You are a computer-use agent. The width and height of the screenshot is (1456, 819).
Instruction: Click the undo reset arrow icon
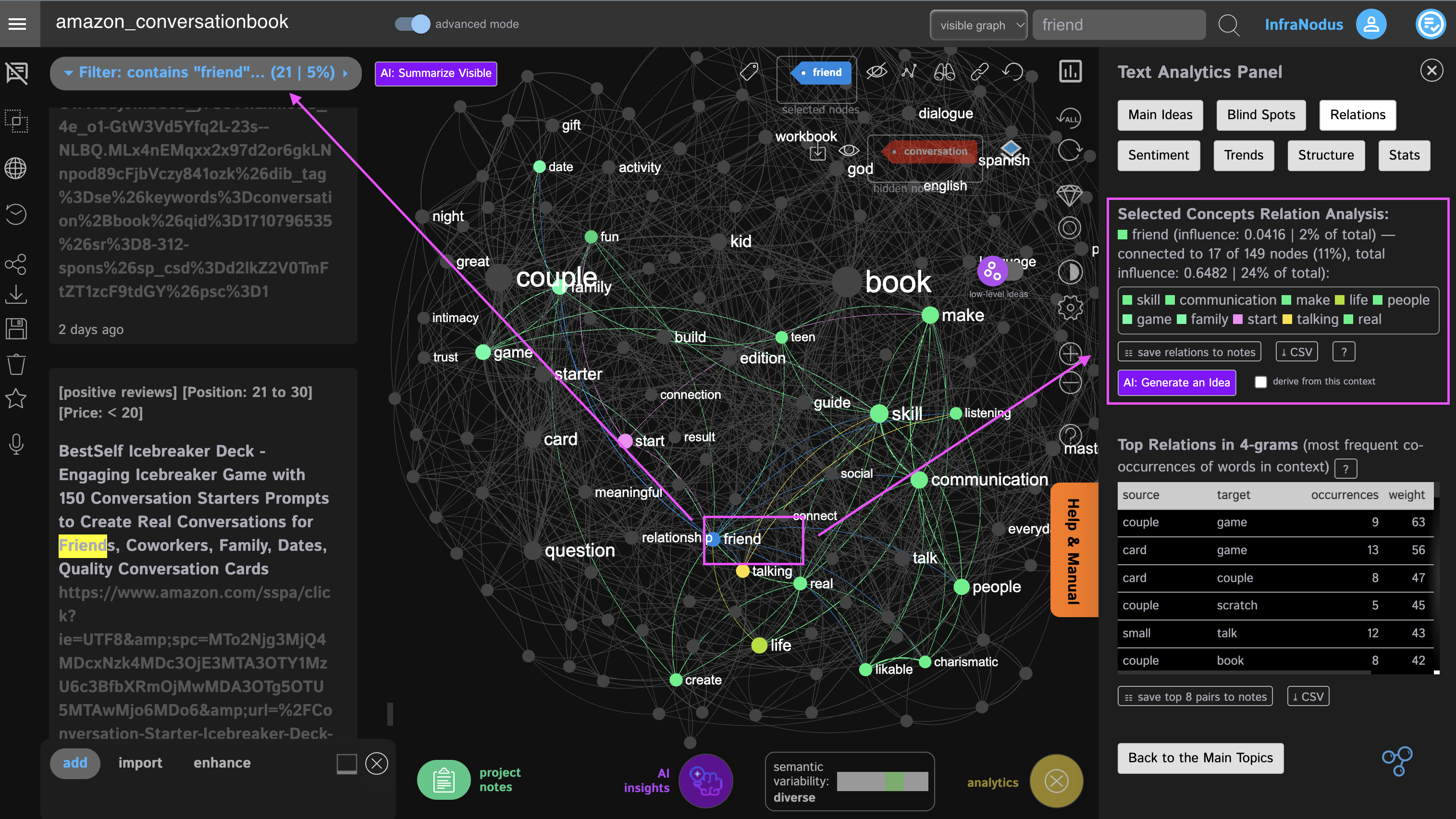tap(1013, 72)
